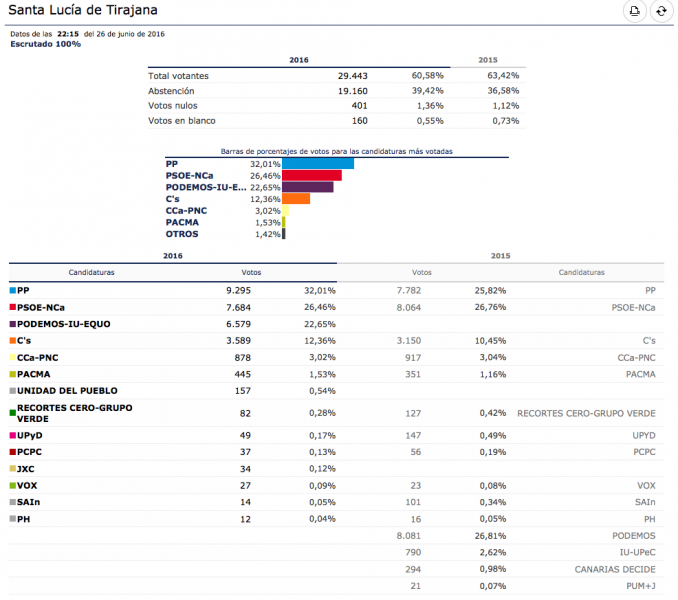Viewport: 678px width, 600px height.
Task: Click the 2016 Votos column header
Action: 251,272
